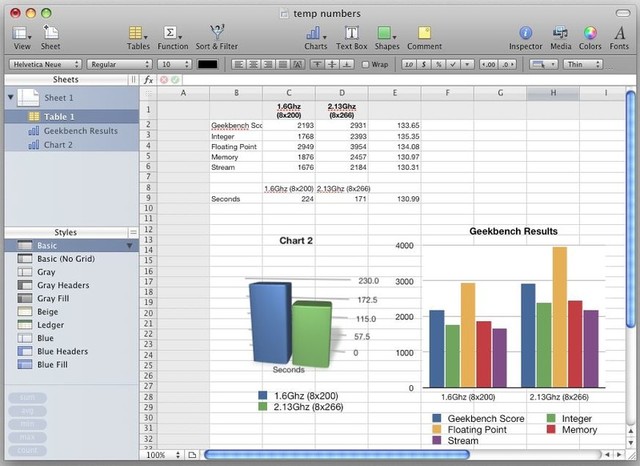640x466 pixels.
Task: Open Helvetica Neue font family dropdown
Action: [x=45, y=64]
